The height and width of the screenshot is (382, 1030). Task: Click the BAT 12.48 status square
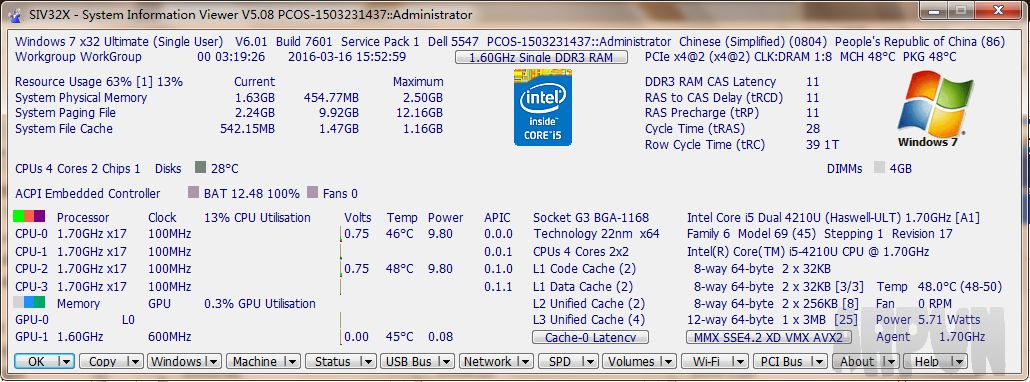[x=193, y=193]
